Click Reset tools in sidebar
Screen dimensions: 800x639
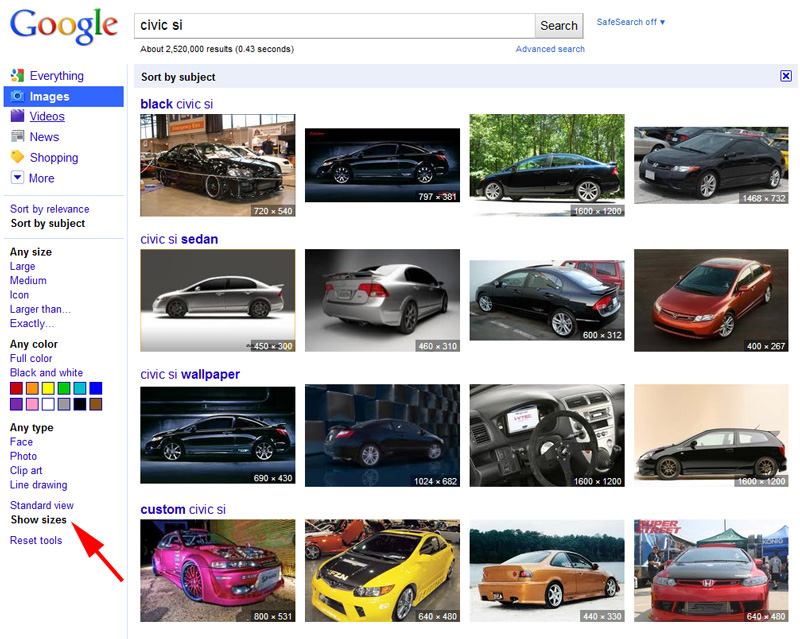36,540
